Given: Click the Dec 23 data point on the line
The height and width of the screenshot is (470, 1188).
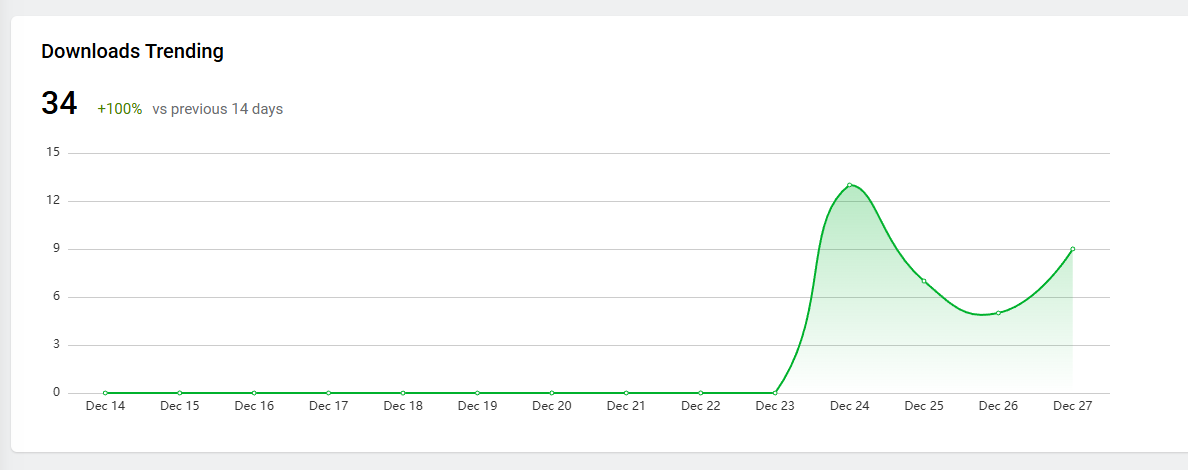Looking at the screenshot, I should (x=775, y=393).
